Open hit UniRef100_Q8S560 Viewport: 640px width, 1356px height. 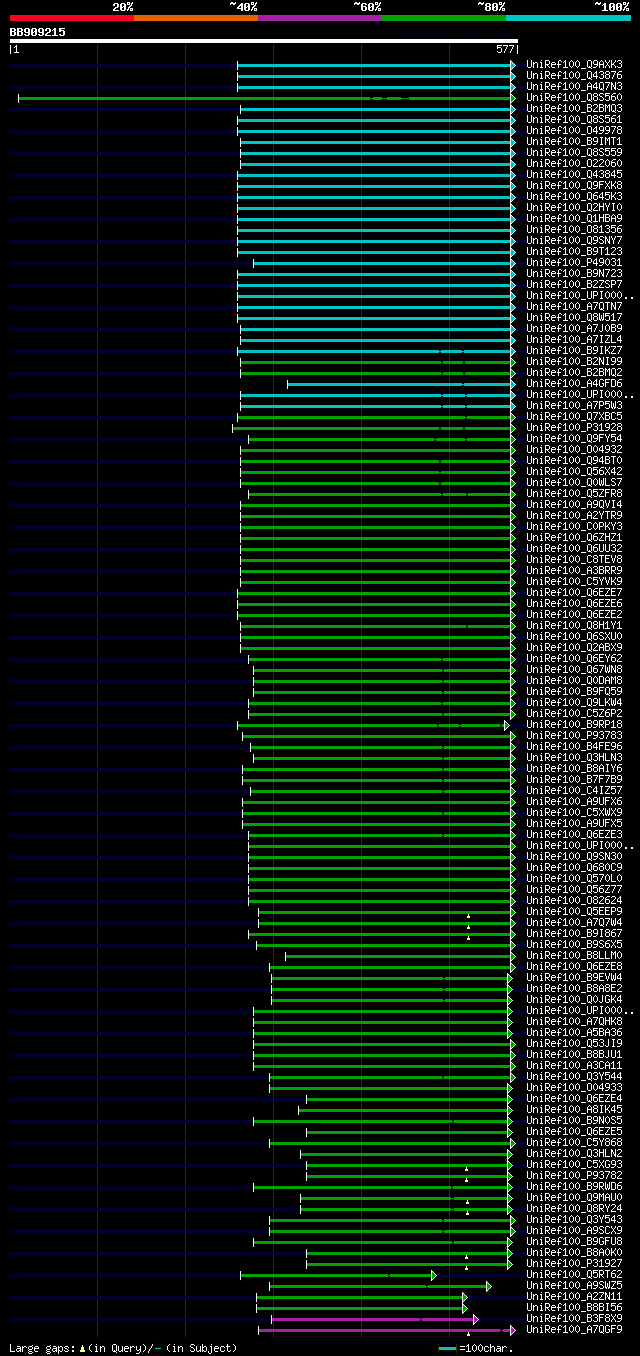(574, 98)
